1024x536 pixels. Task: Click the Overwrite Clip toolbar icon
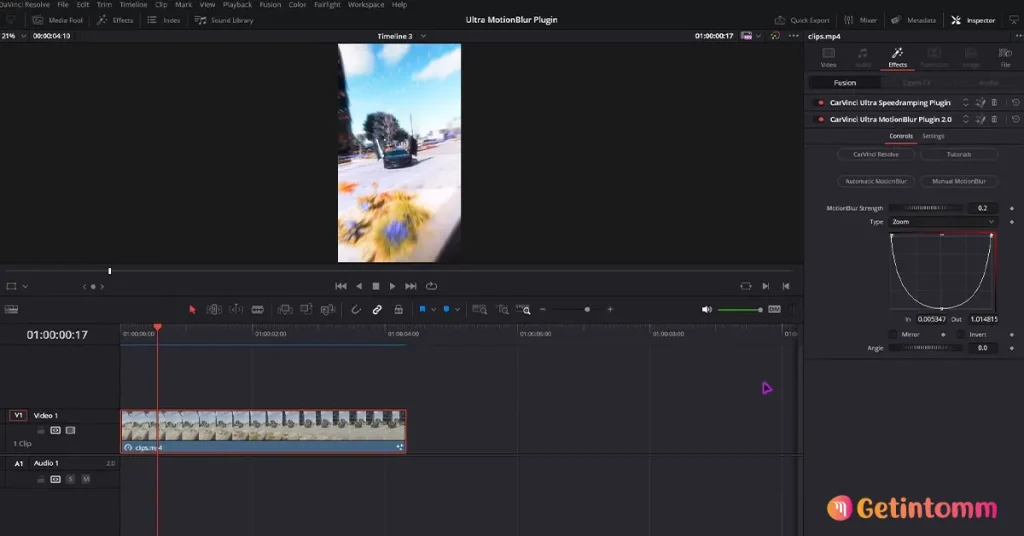[306, 309]
